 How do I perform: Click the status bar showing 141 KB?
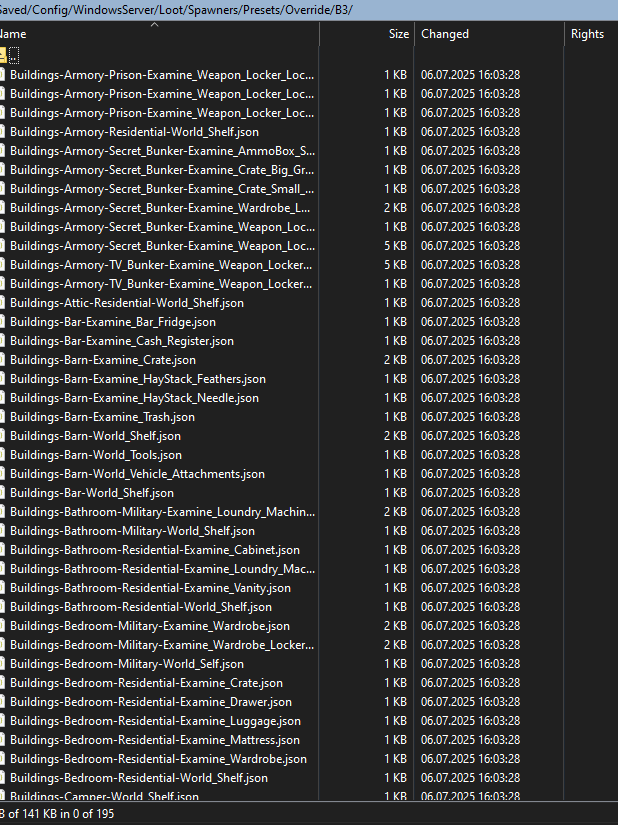[x=60, y=814]
